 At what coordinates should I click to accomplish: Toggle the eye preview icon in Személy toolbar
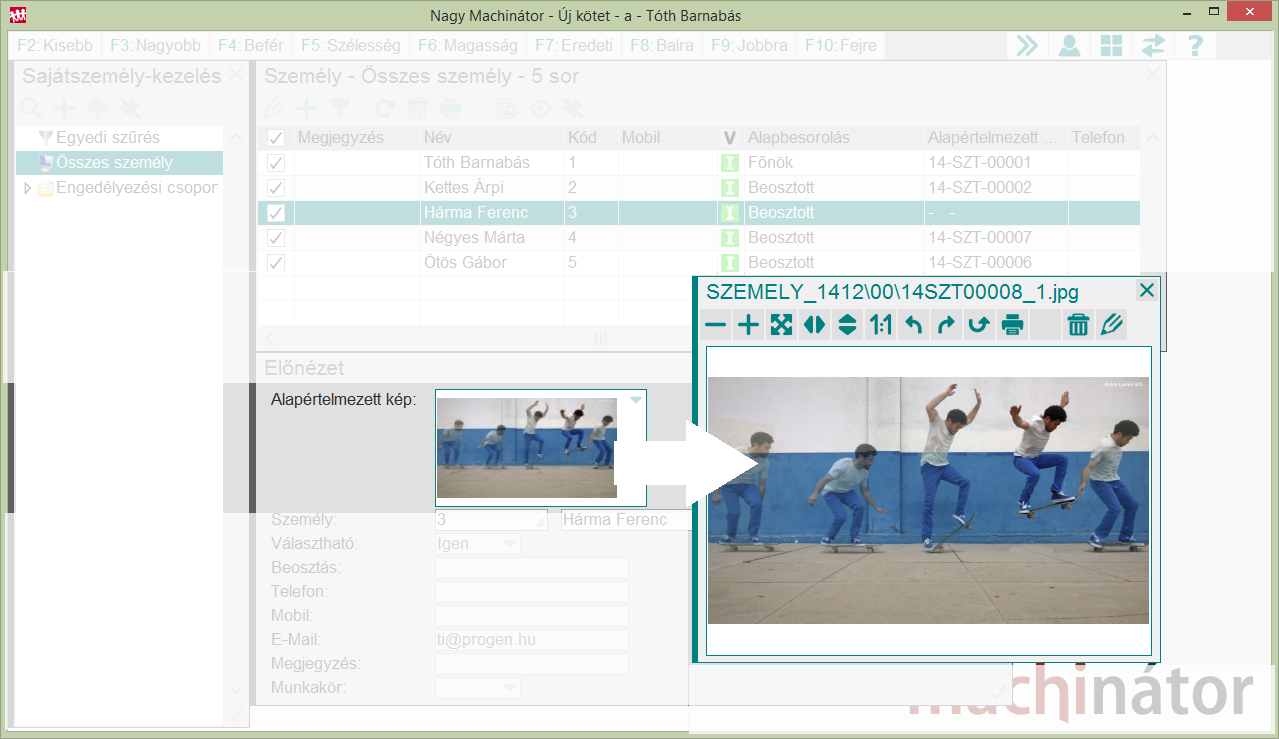(x=540, y=108)
